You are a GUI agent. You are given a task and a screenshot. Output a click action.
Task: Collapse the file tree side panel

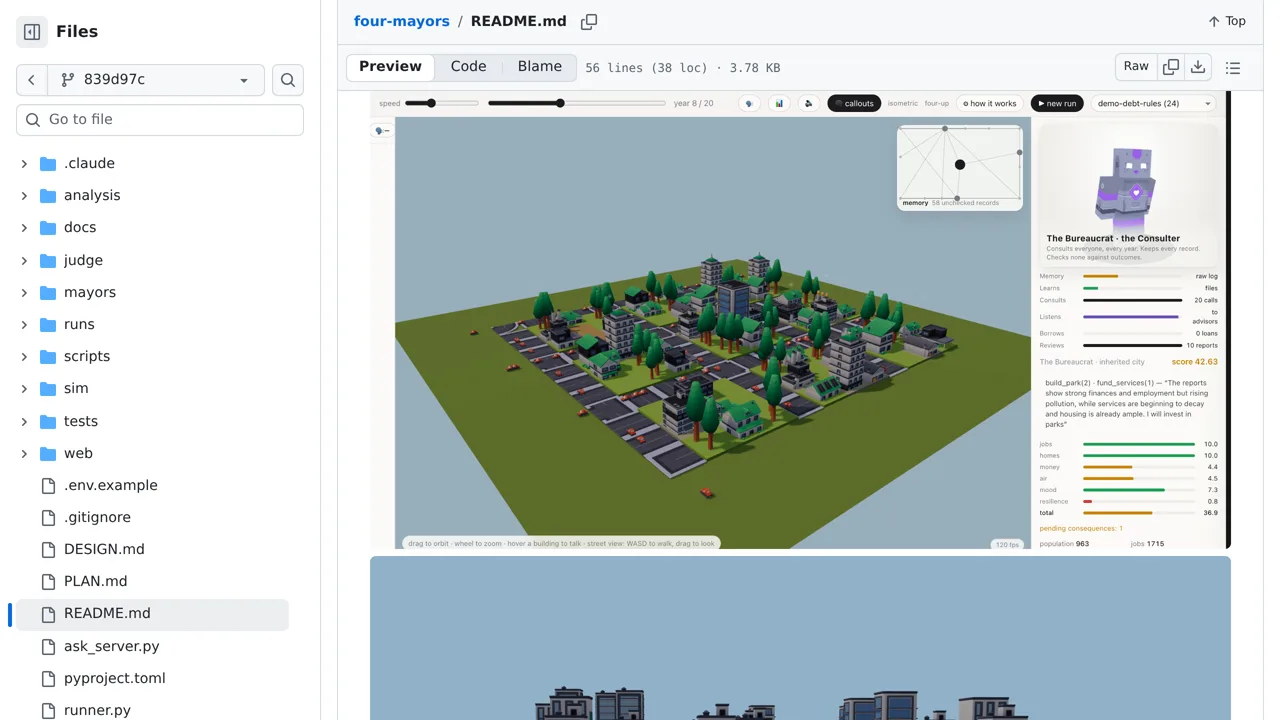pyautogui.click(x=32, y=32)
